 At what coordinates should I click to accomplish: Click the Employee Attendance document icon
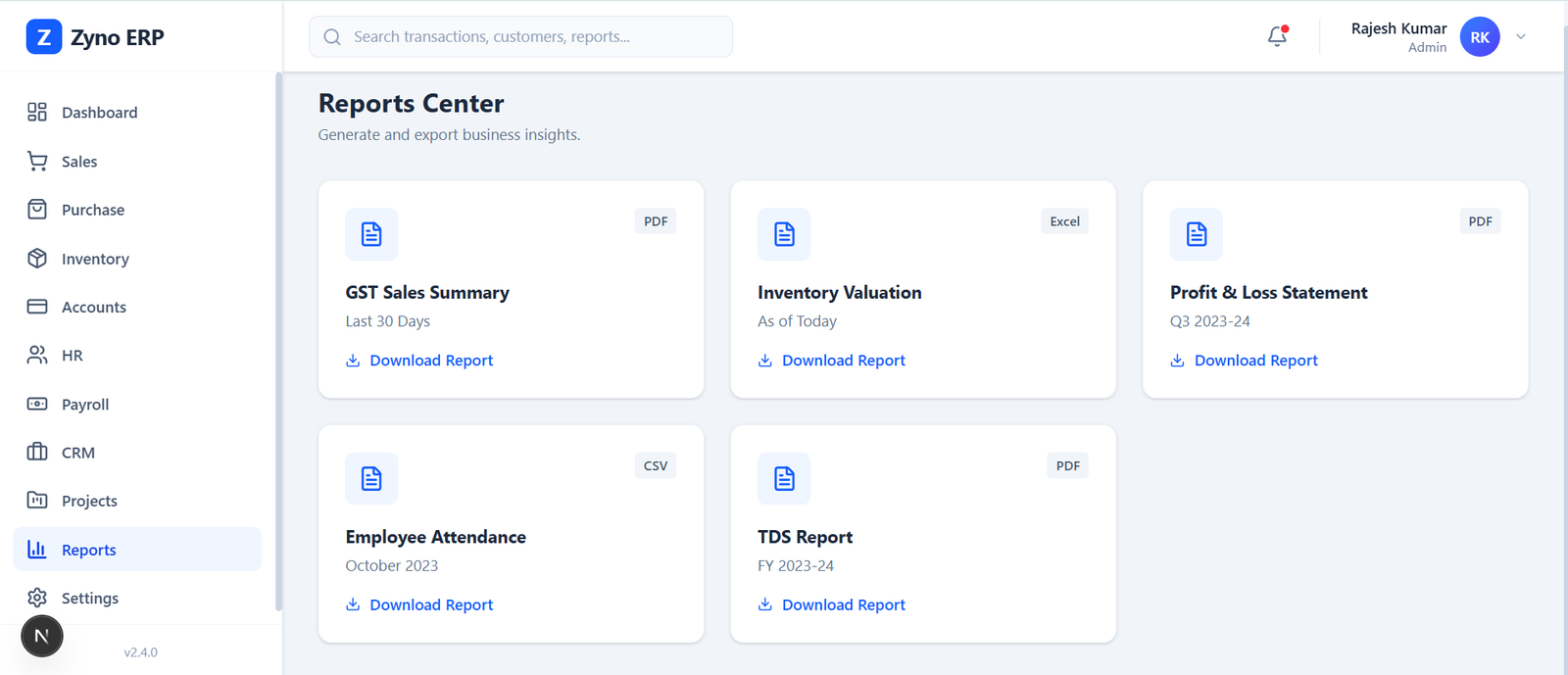[x=371, y=479]
